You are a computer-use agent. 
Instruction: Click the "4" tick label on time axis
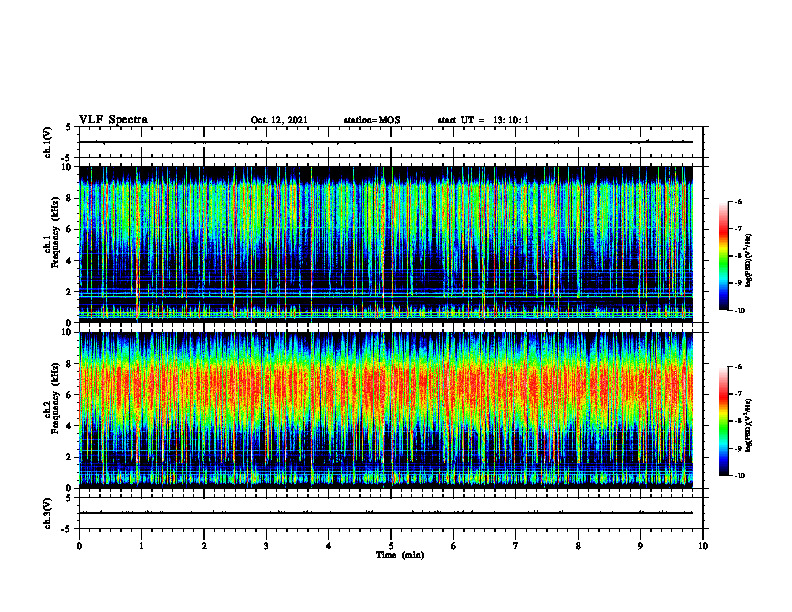[329, 546]
